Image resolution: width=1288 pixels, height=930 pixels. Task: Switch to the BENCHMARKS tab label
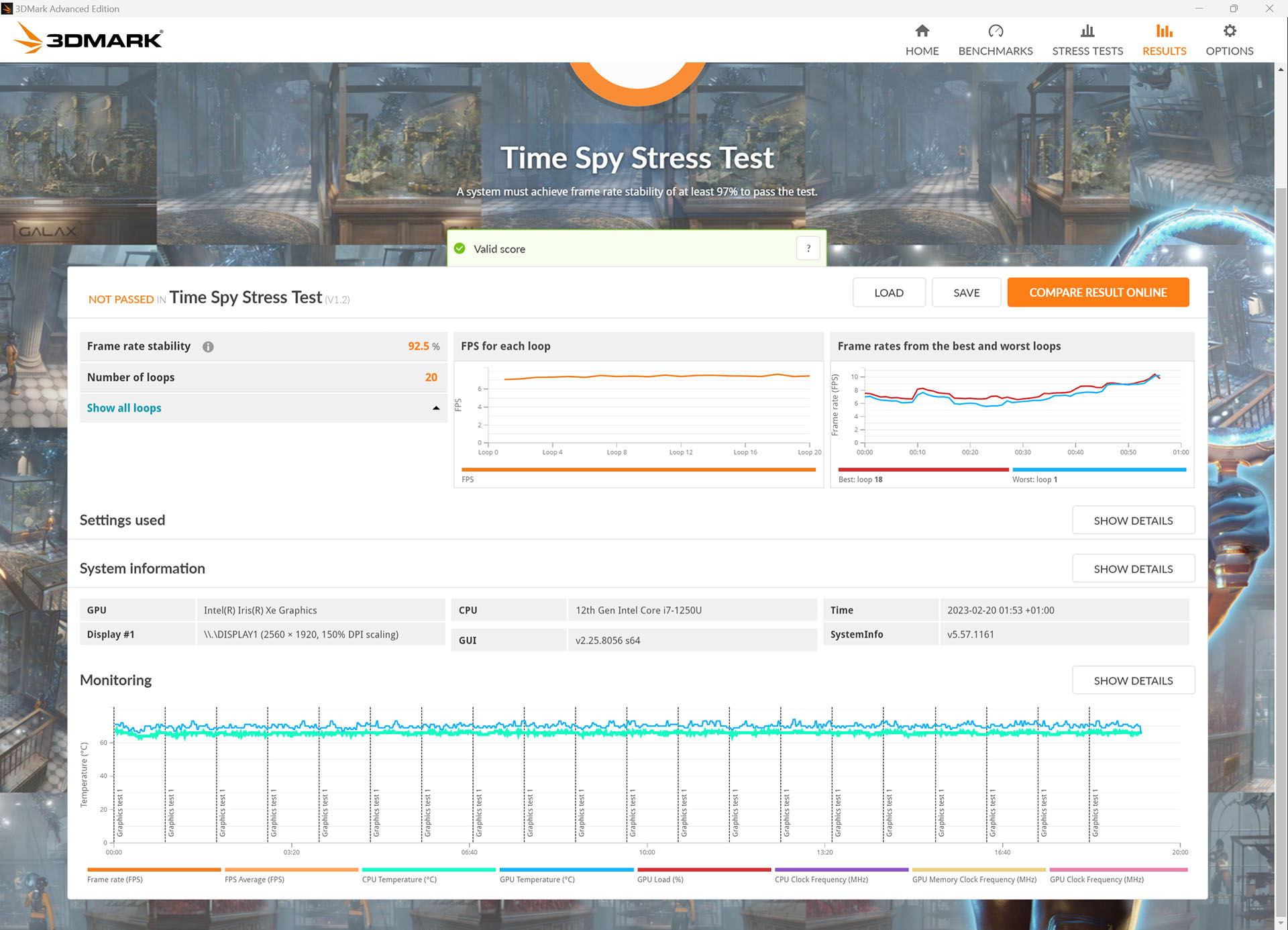tap(996, 51)
